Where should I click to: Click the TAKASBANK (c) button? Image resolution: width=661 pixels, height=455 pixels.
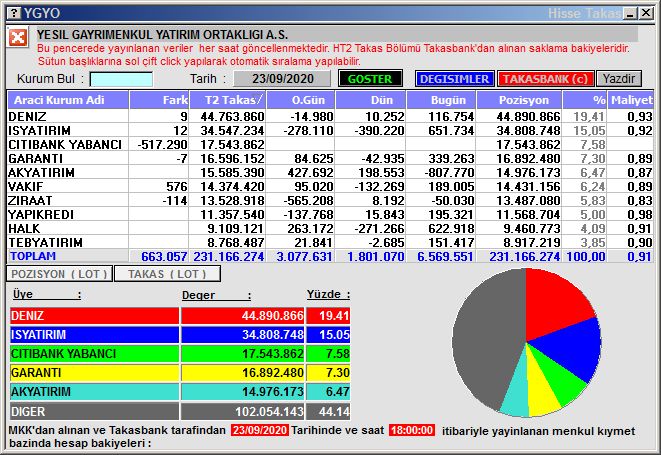click(545, 79)
